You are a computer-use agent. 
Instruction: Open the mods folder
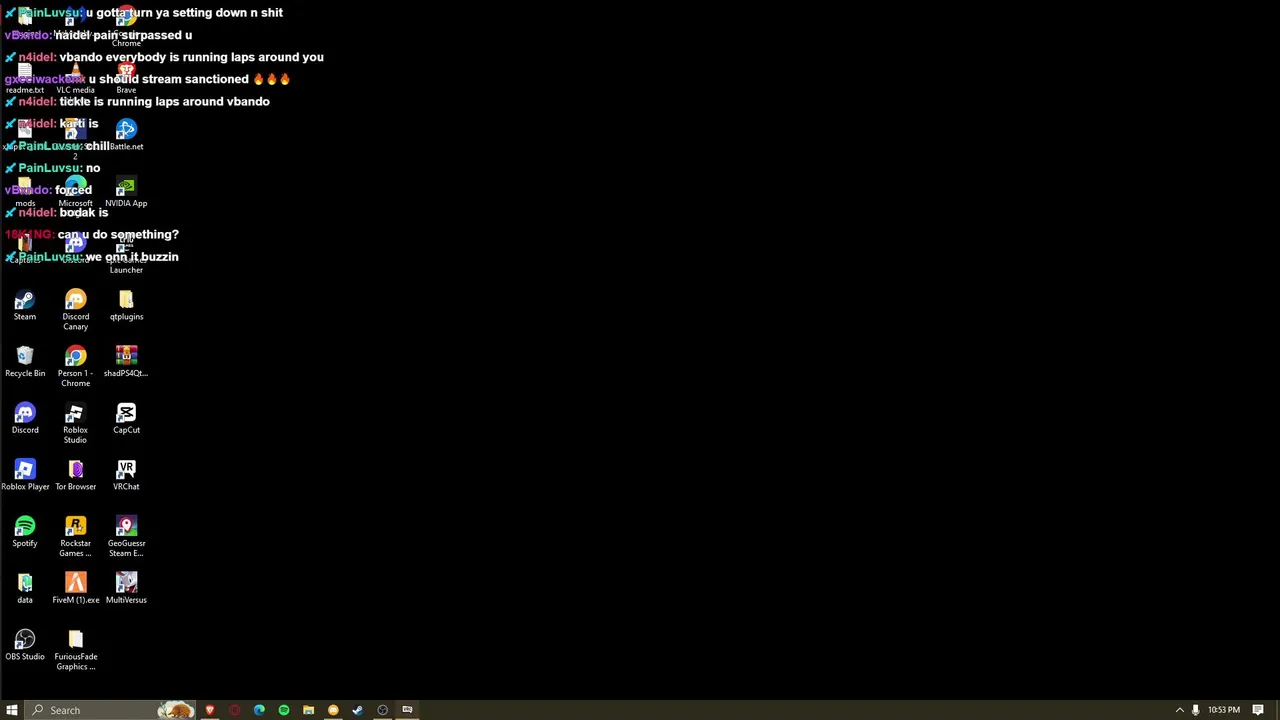25,193
